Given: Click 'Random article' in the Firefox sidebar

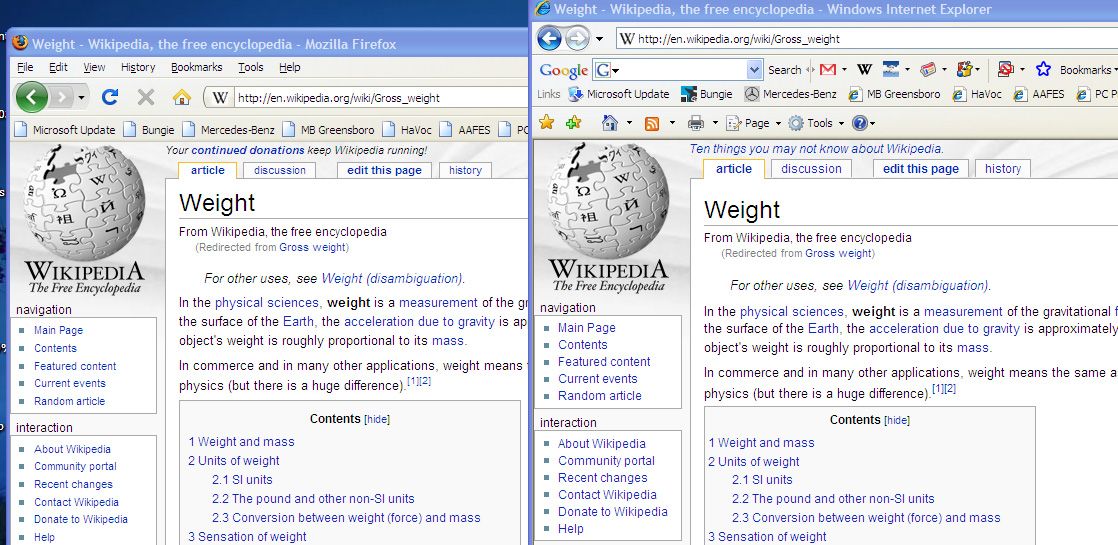Looking at the screenshot, I should click(x=69, y=401).
